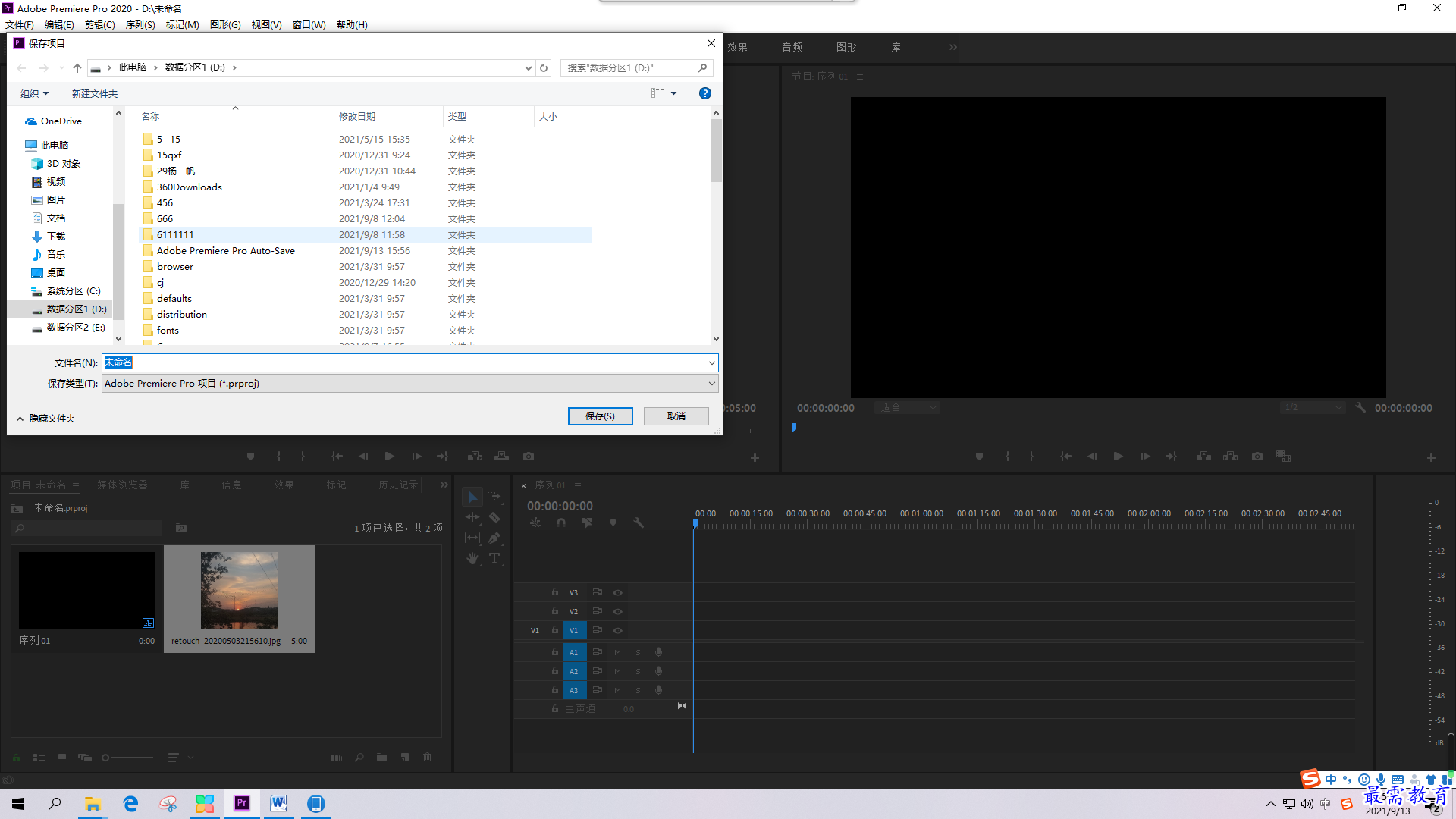The image size is (1456, 819).
Task: Select the Ripple Edit tool
Action: point(472,517)
